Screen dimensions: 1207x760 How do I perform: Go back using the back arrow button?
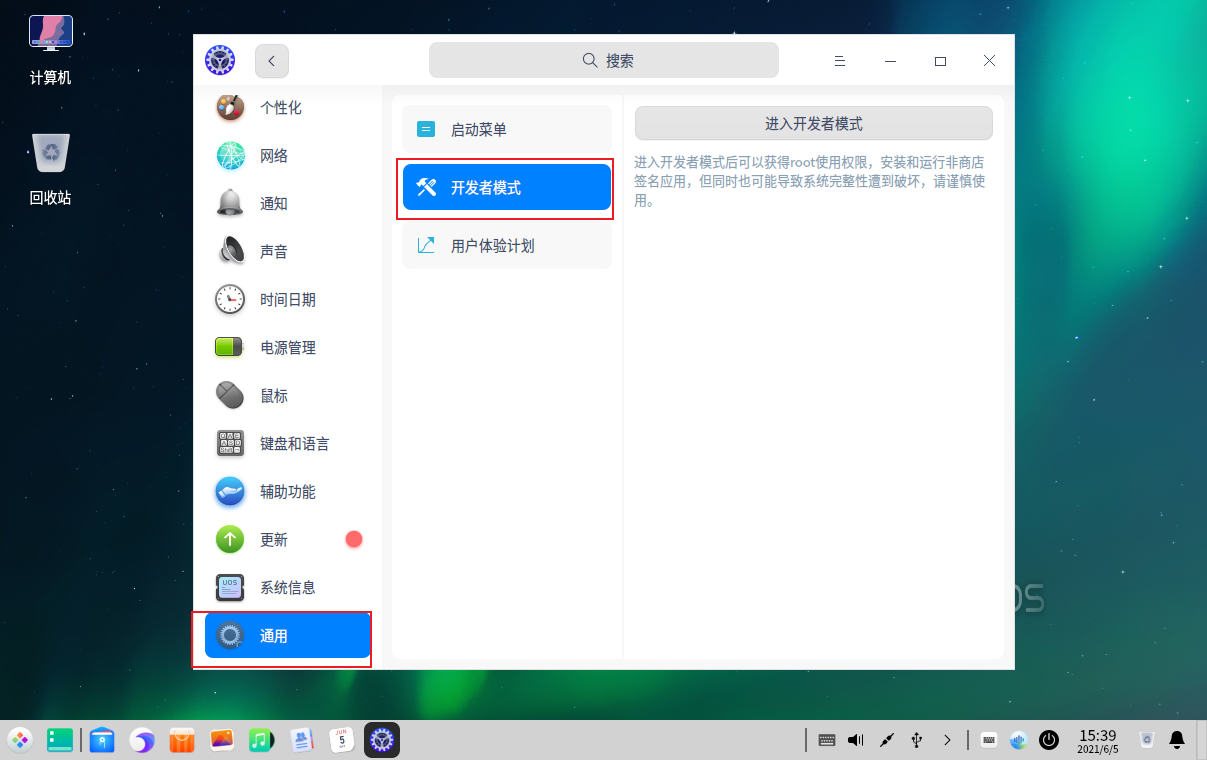click(x=271, y=60)
